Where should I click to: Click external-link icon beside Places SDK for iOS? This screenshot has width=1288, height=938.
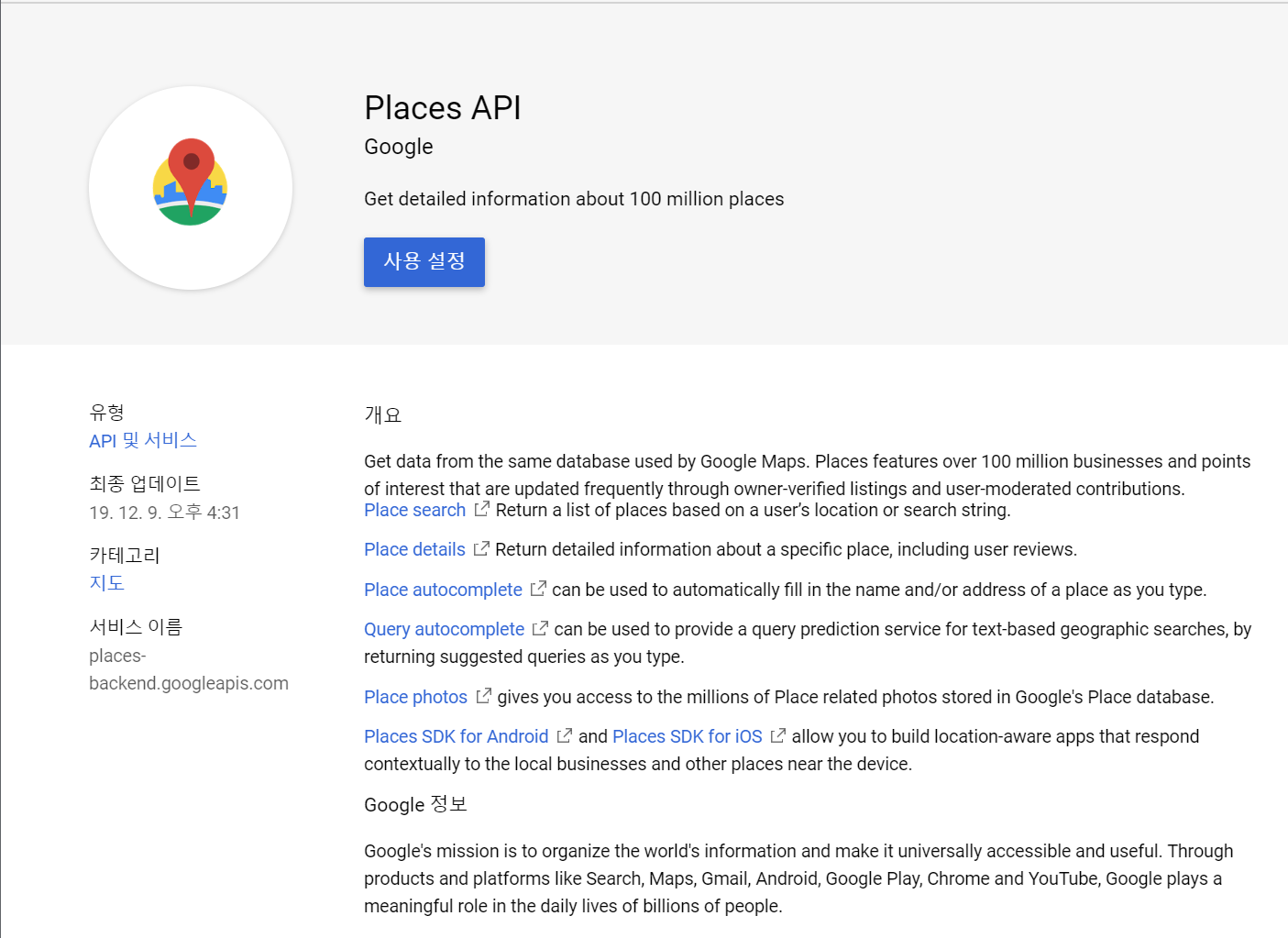pos(778,735)
